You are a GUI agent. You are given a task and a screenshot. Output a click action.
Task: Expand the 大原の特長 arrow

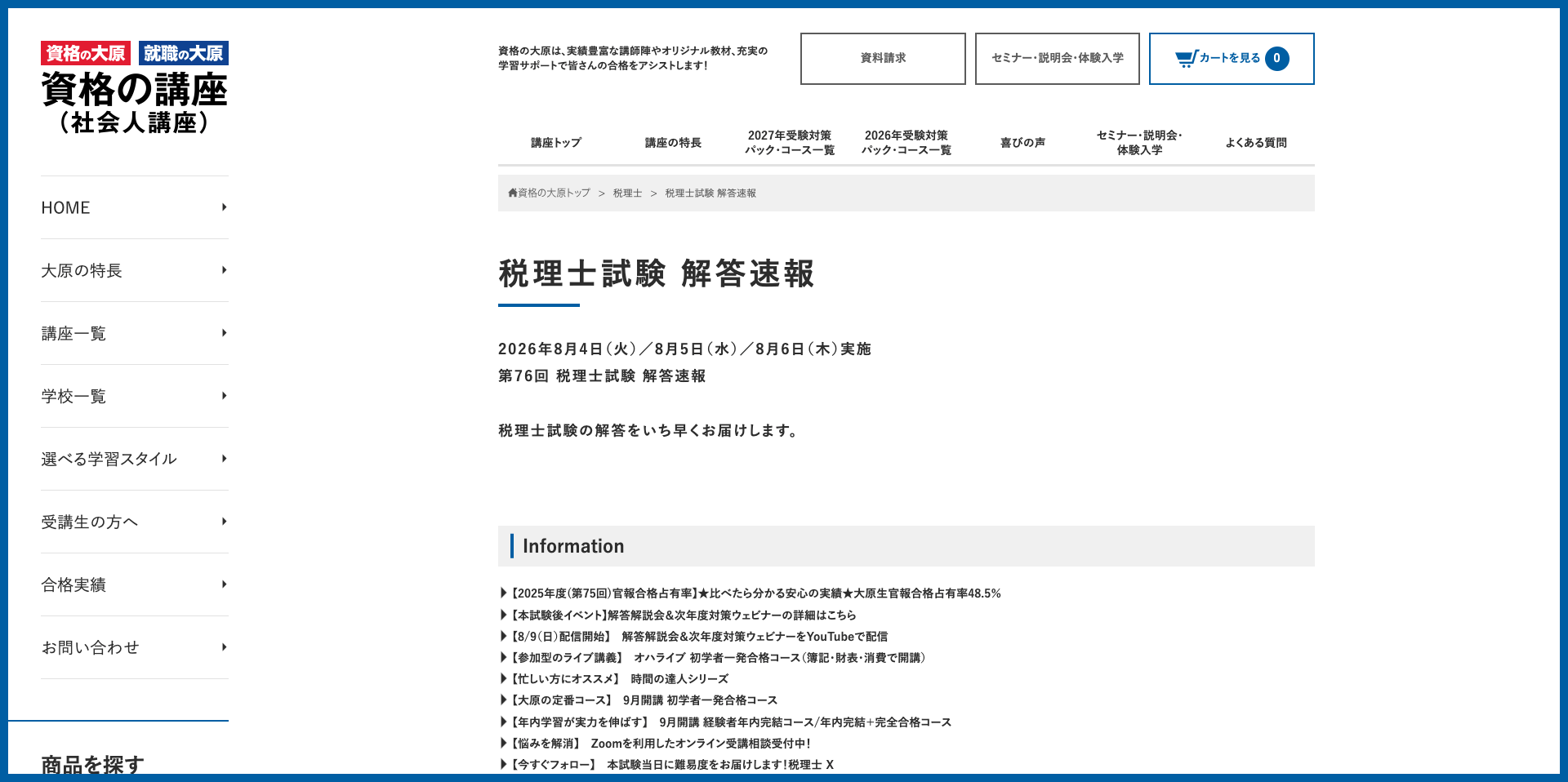[224, 270]
